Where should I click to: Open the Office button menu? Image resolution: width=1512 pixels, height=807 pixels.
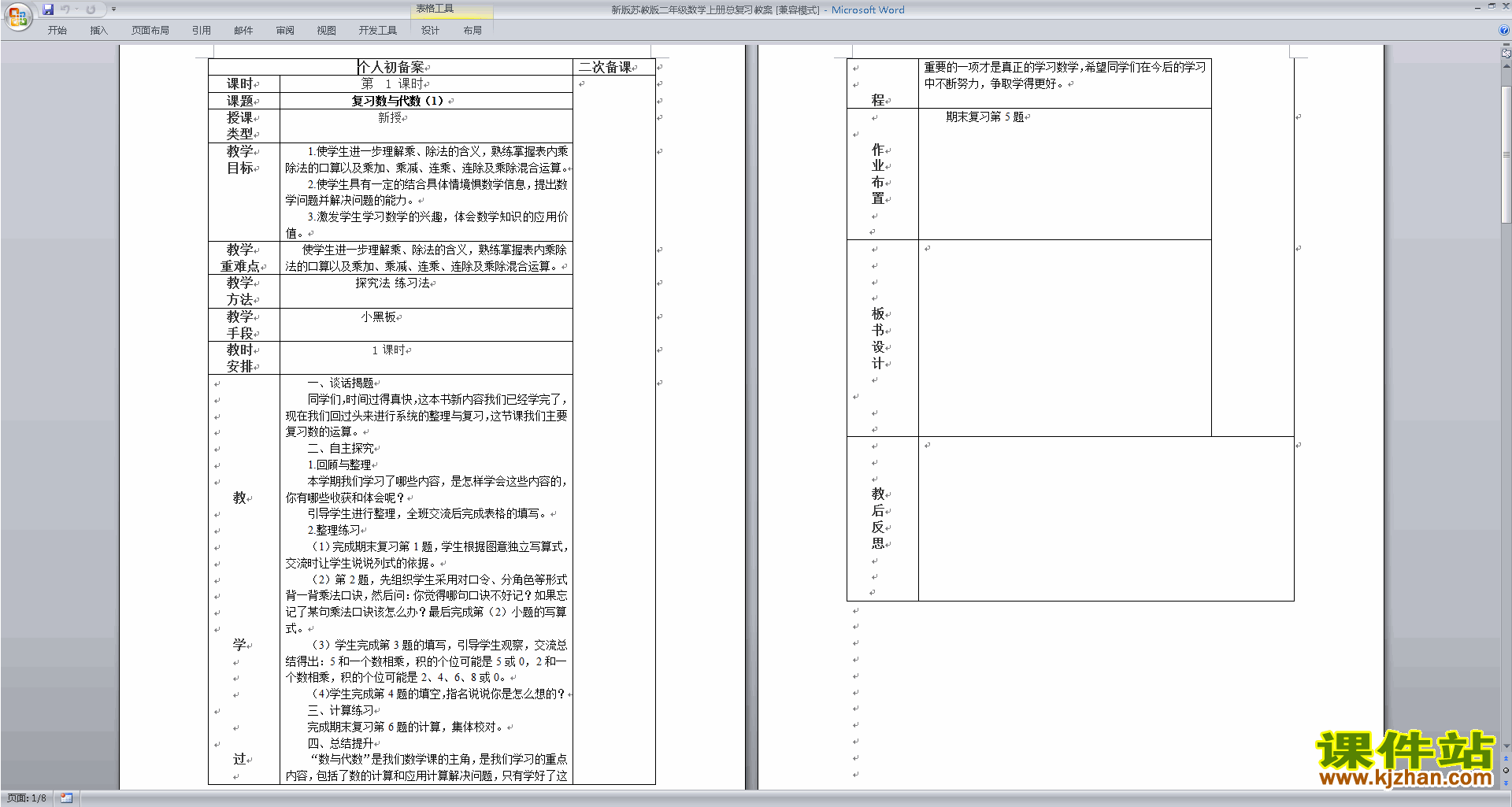point(17,17)
